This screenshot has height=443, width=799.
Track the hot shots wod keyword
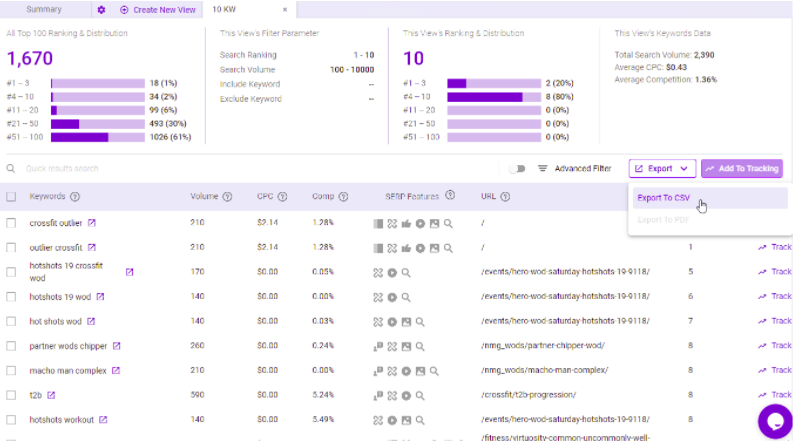coord(775,321)
